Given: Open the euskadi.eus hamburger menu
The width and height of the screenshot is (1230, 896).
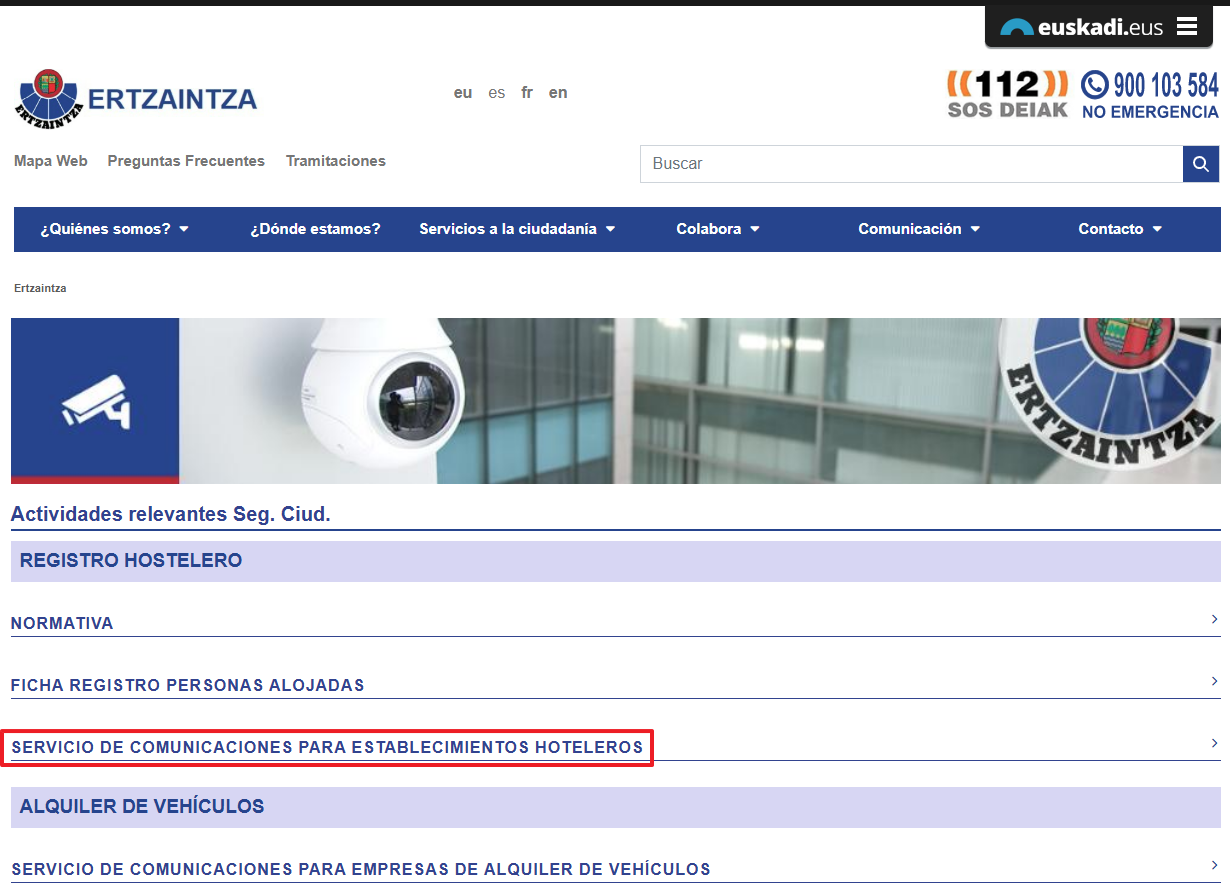Looking at the screenshot, I should 1187,27.
